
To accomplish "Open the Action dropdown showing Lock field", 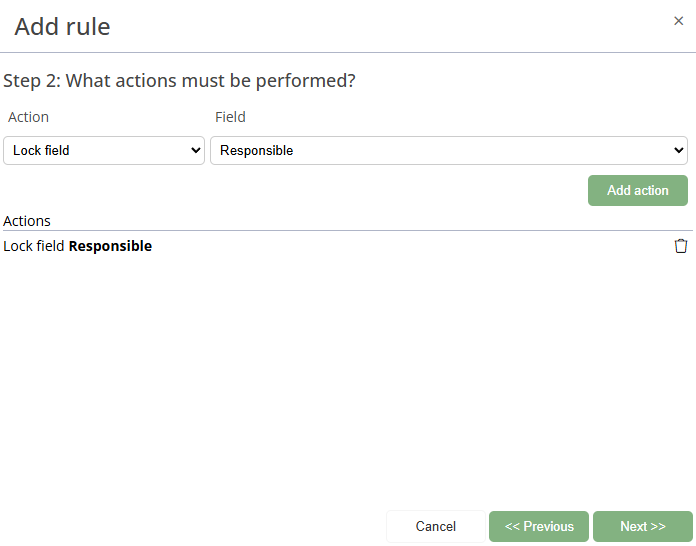I will click(104, 151).
